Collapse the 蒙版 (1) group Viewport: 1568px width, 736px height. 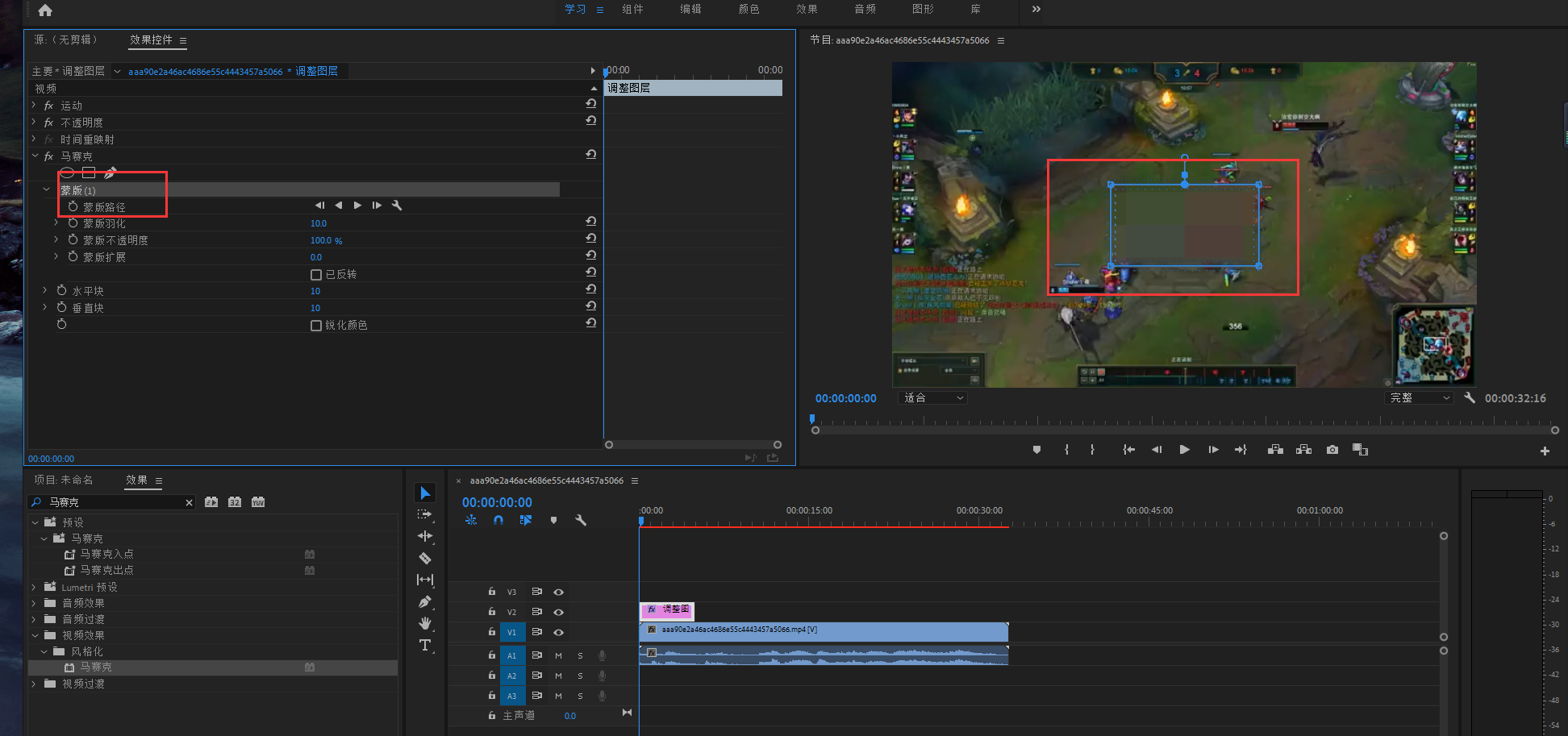(46, 189)
